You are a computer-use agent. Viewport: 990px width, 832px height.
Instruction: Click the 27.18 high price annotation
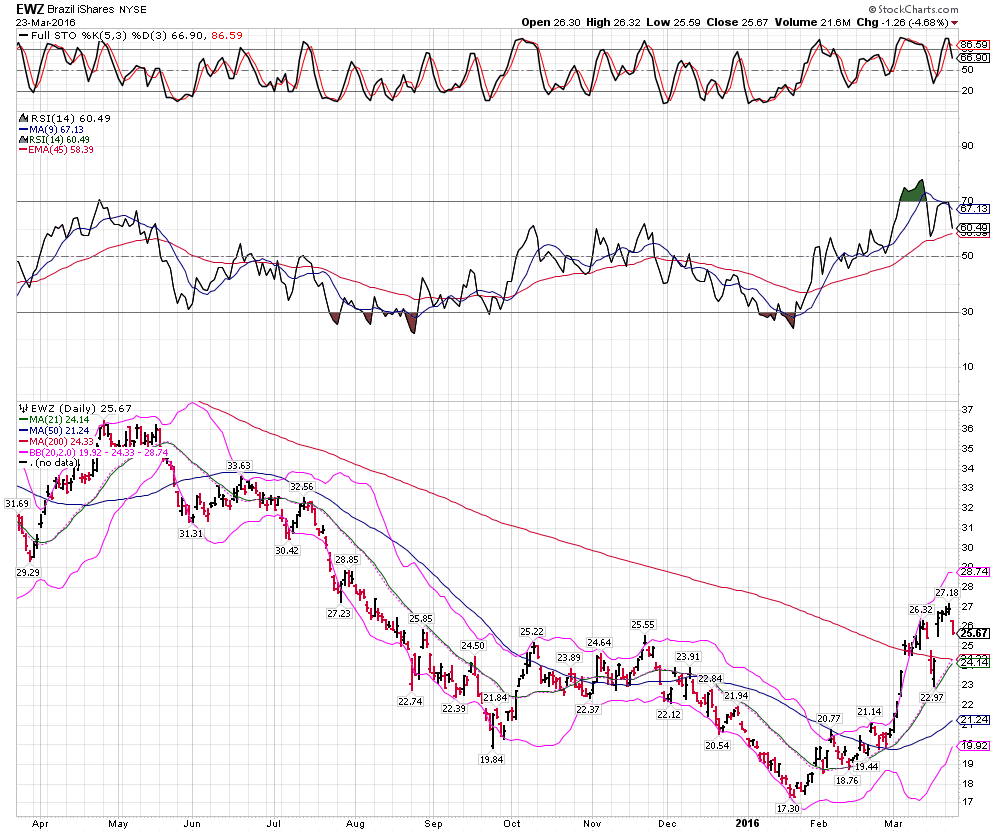(x=948, y=593)
